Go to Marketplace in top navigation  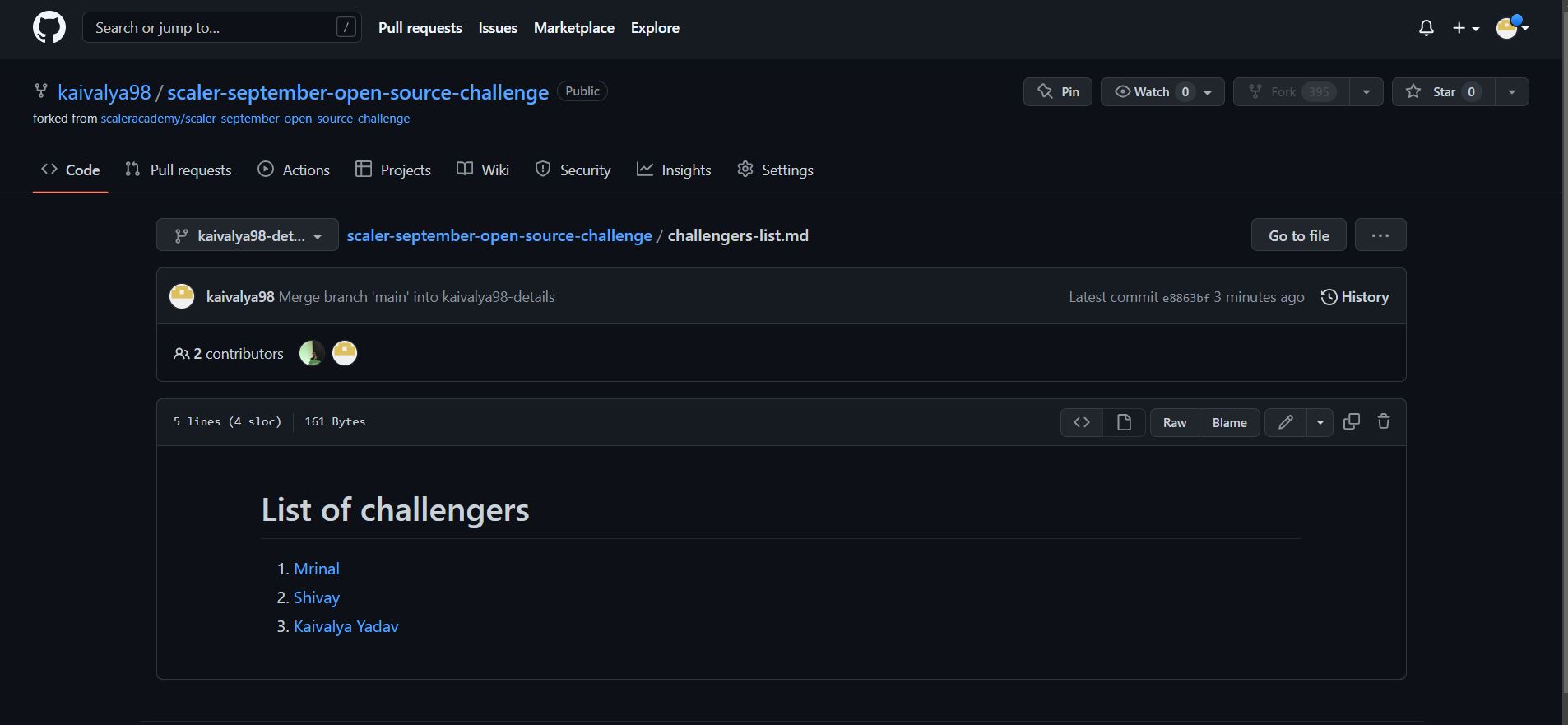pyautogui.click(x=574, y=27)
